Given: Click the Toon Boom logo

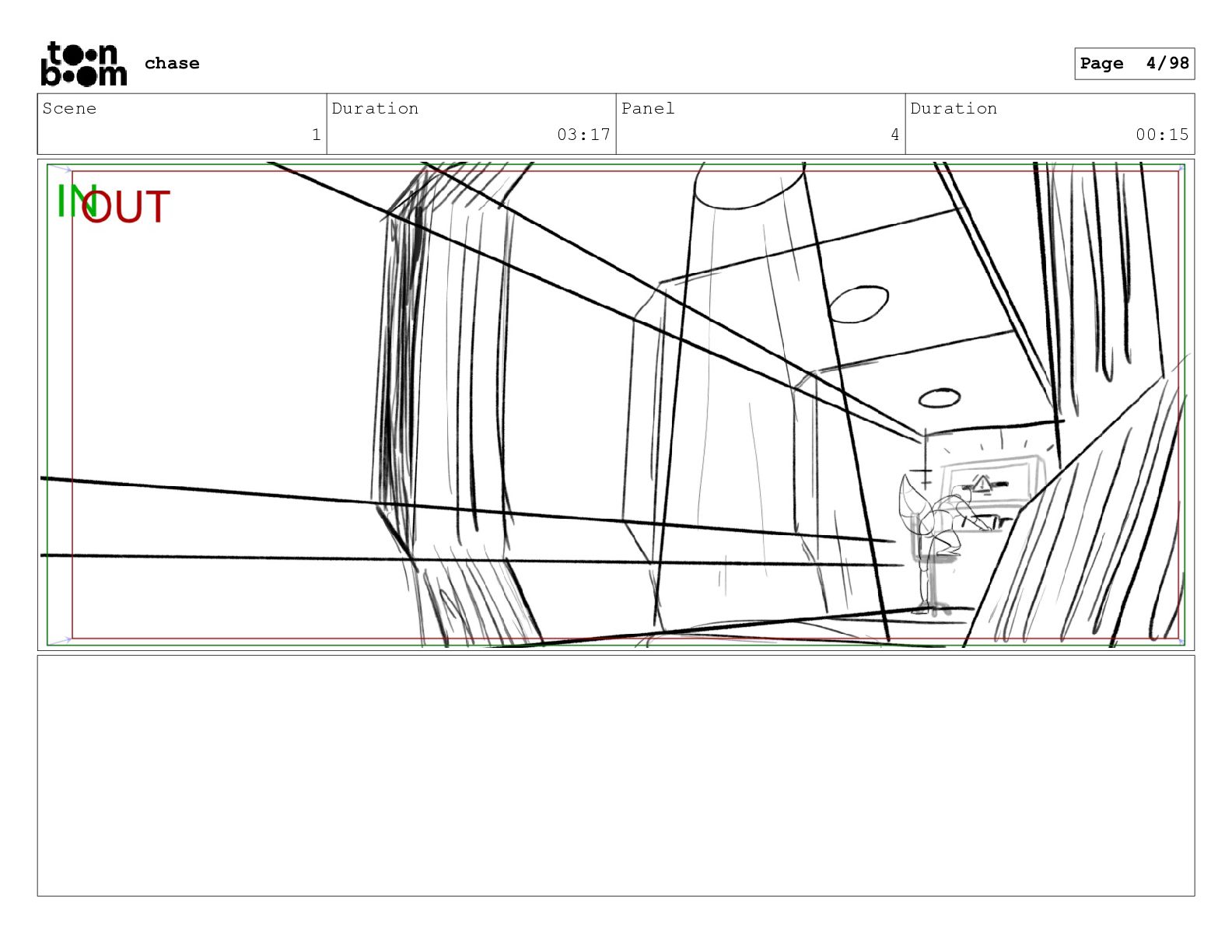Looking at the screenshot, I should click(83, 64).
